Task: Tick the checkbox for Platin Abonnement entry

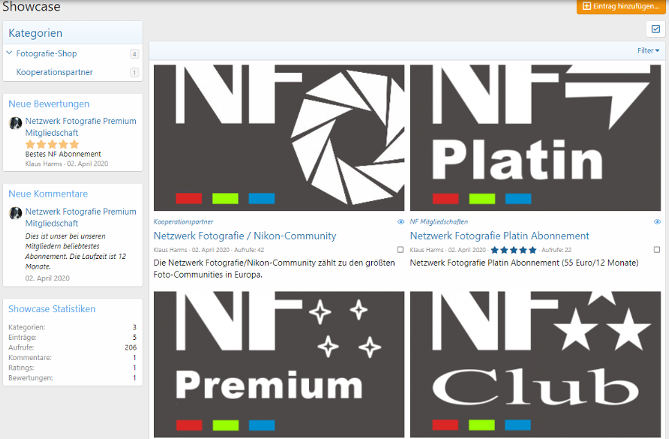Action: pyautogui.click(x=657, y=250)
